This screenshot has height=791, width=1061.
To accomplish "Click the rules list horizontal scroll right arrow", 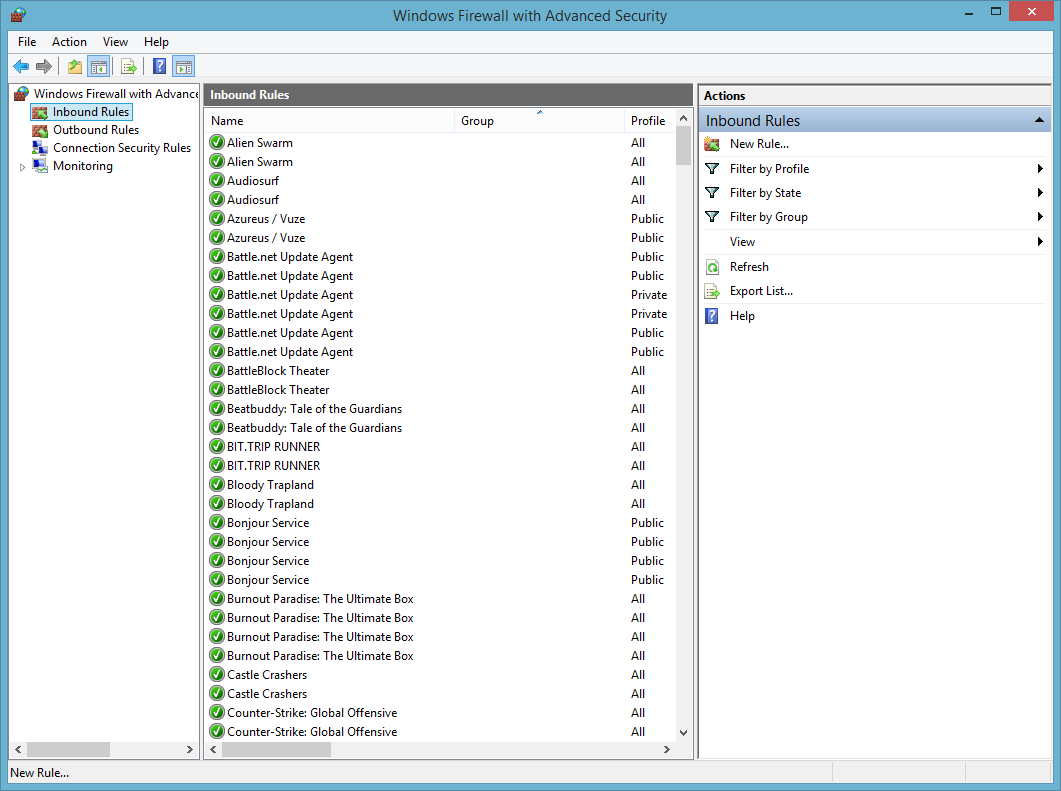I will pos(667,750).
